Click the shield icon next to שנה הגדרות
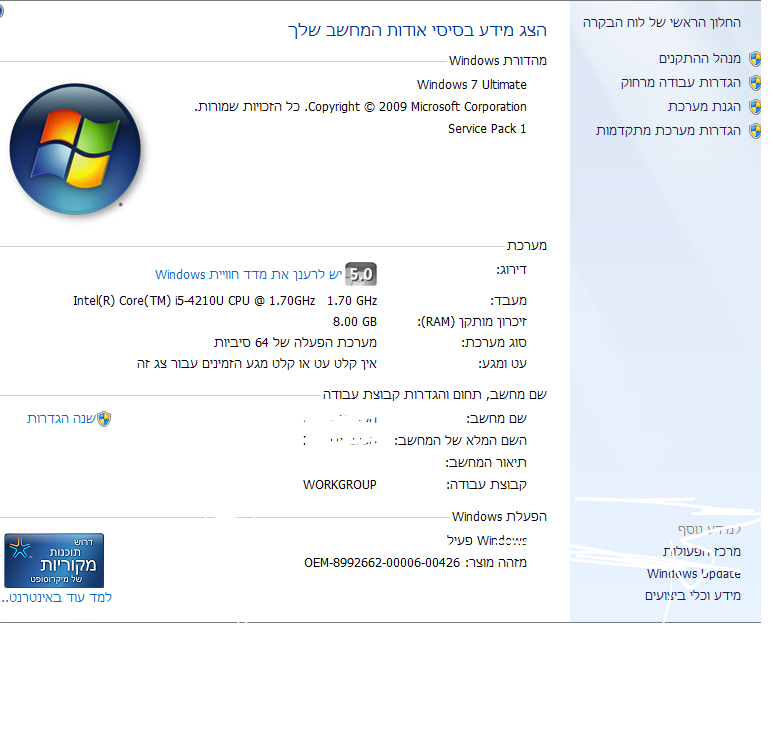773x742 pixels. tap(104, 419)
